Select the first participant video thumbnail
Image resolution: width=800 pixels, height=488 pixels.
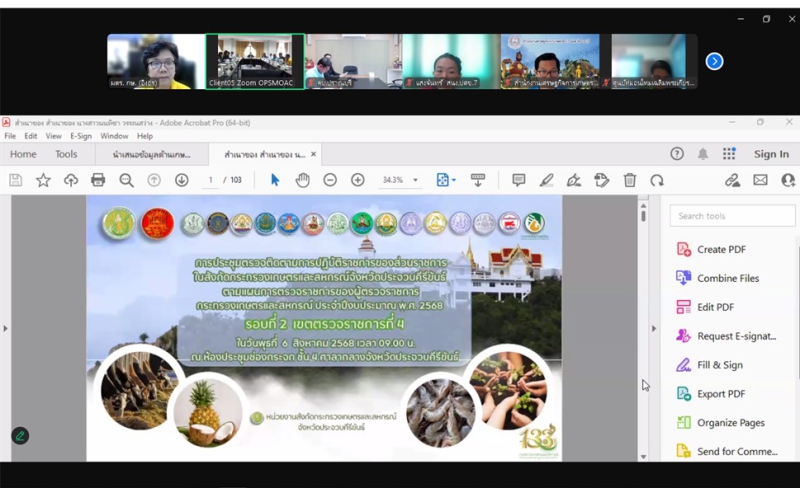(156, 61)
